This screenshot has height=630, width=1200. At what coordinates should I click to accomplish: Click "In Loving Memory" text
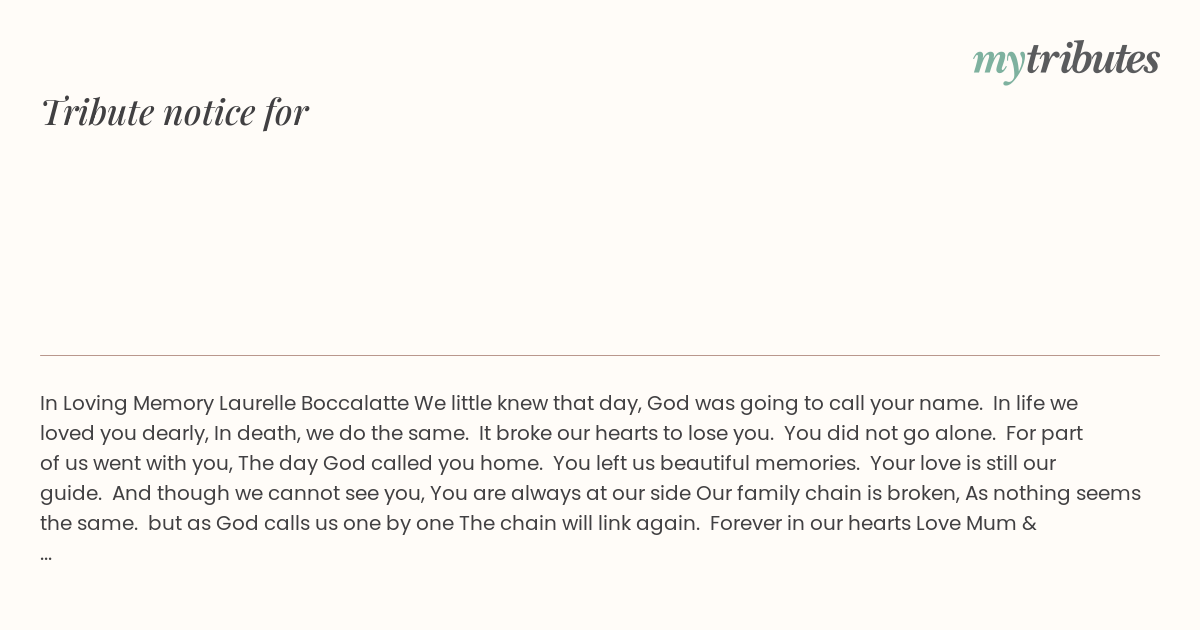(x=127, y=403)
